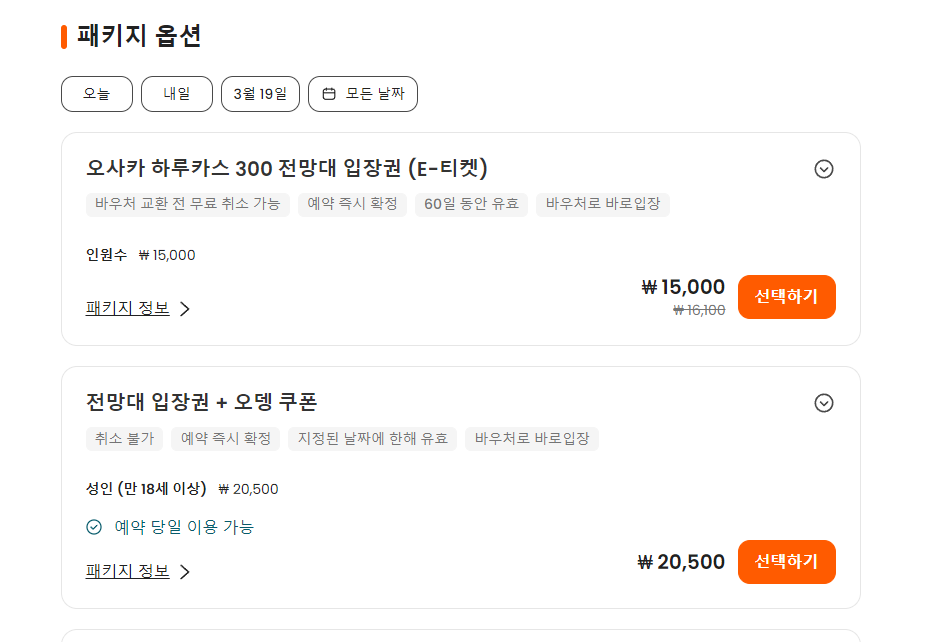The image size is (925, 642).
Task: Select the 내일 date filter
Action: [177, 94]
